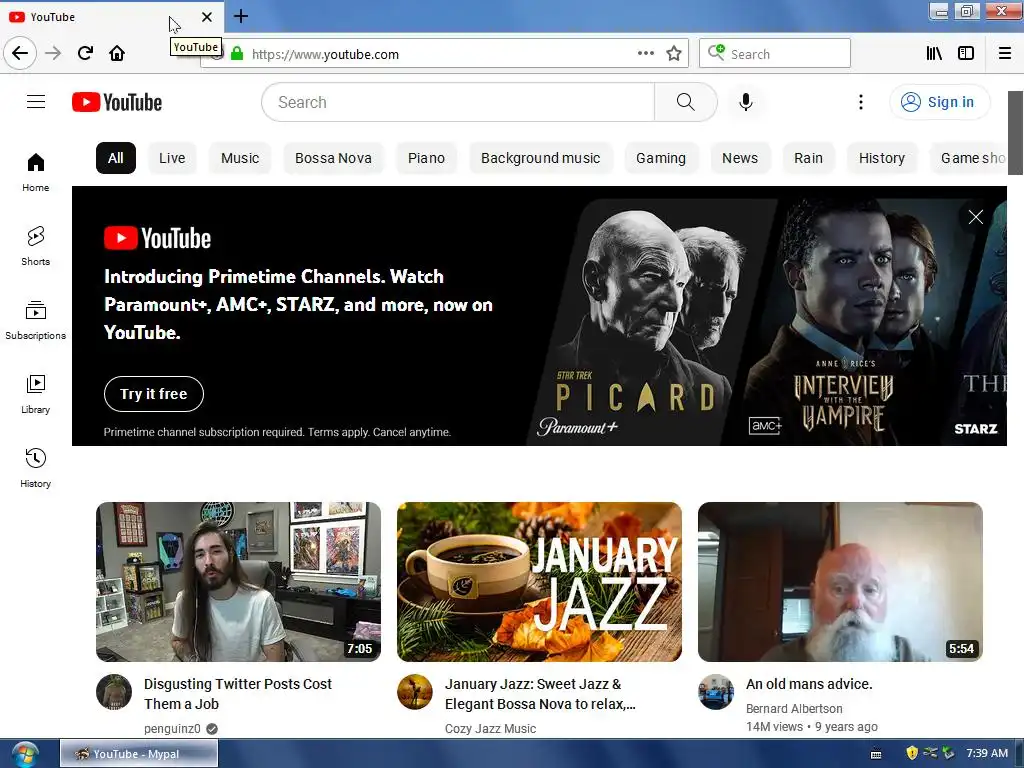Select the Rain filter chip
The width and height of the screenshot is (1024, 768).
click(x=808, y=158)
